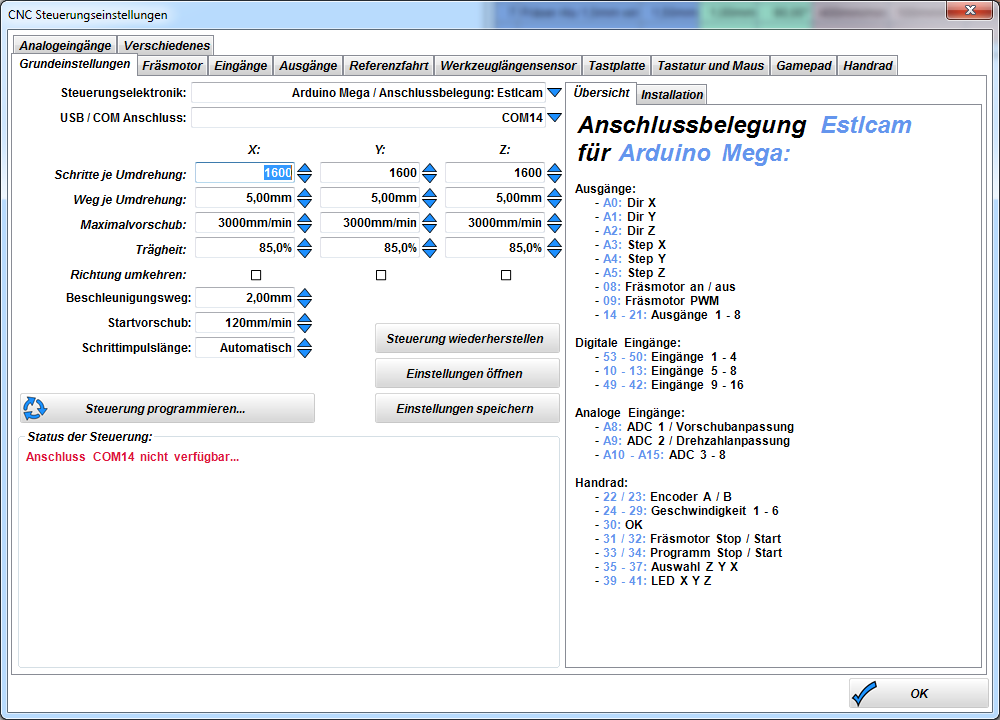
Task: Open the Steuerungselektronik dropdown arrow
Action: (x=555, y=93)
